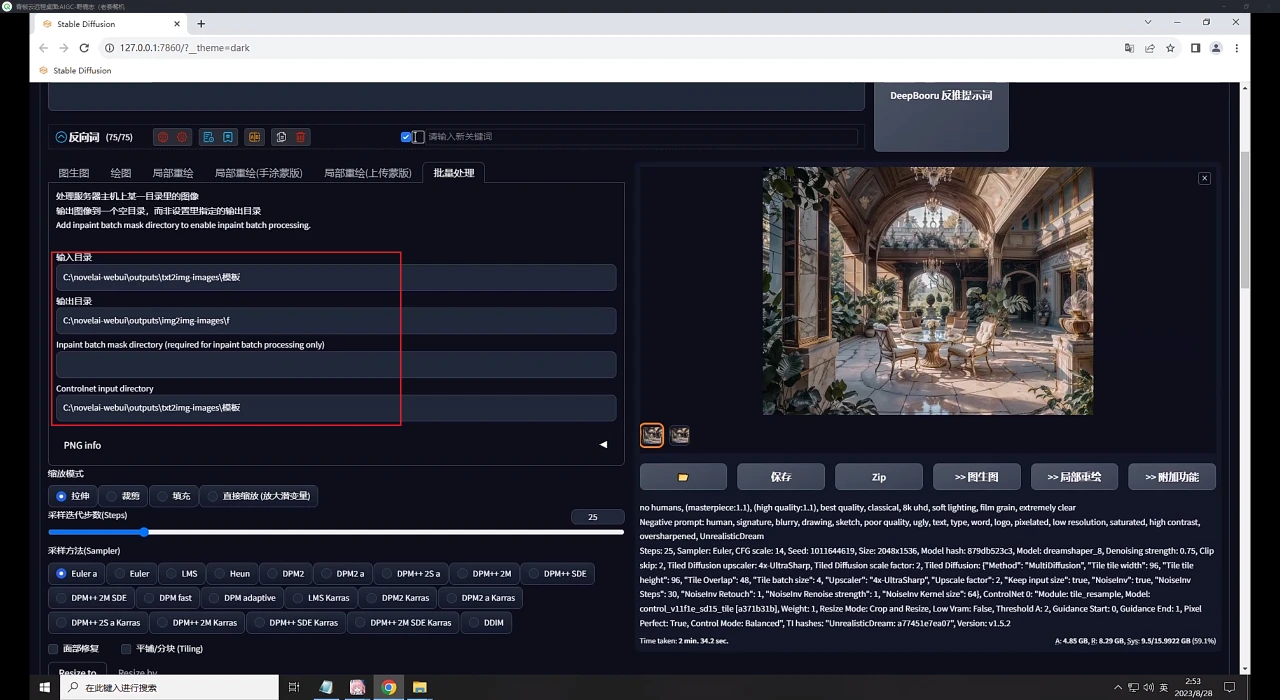Select the first gallery thumbnail
Viewport: 1280px width, 700px height.
[x=652, y=435]
